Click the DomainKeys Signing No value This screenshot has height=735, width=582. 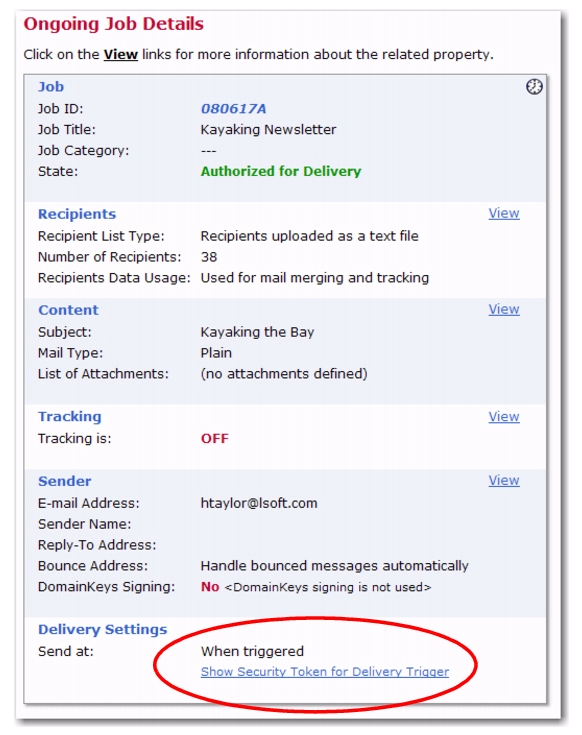(210, 587)
